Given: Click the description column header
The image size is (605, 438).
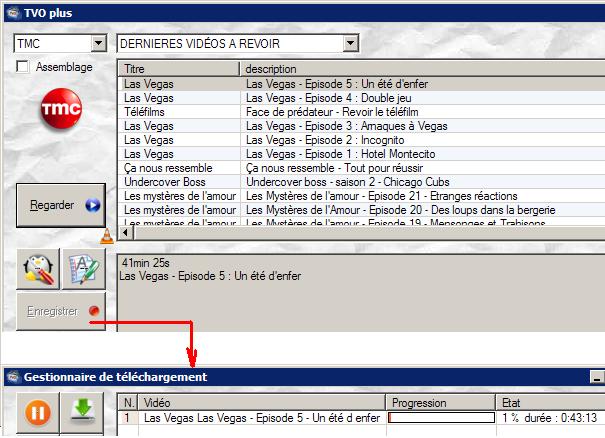Looking at the screenshot, I should click(420, 69).
